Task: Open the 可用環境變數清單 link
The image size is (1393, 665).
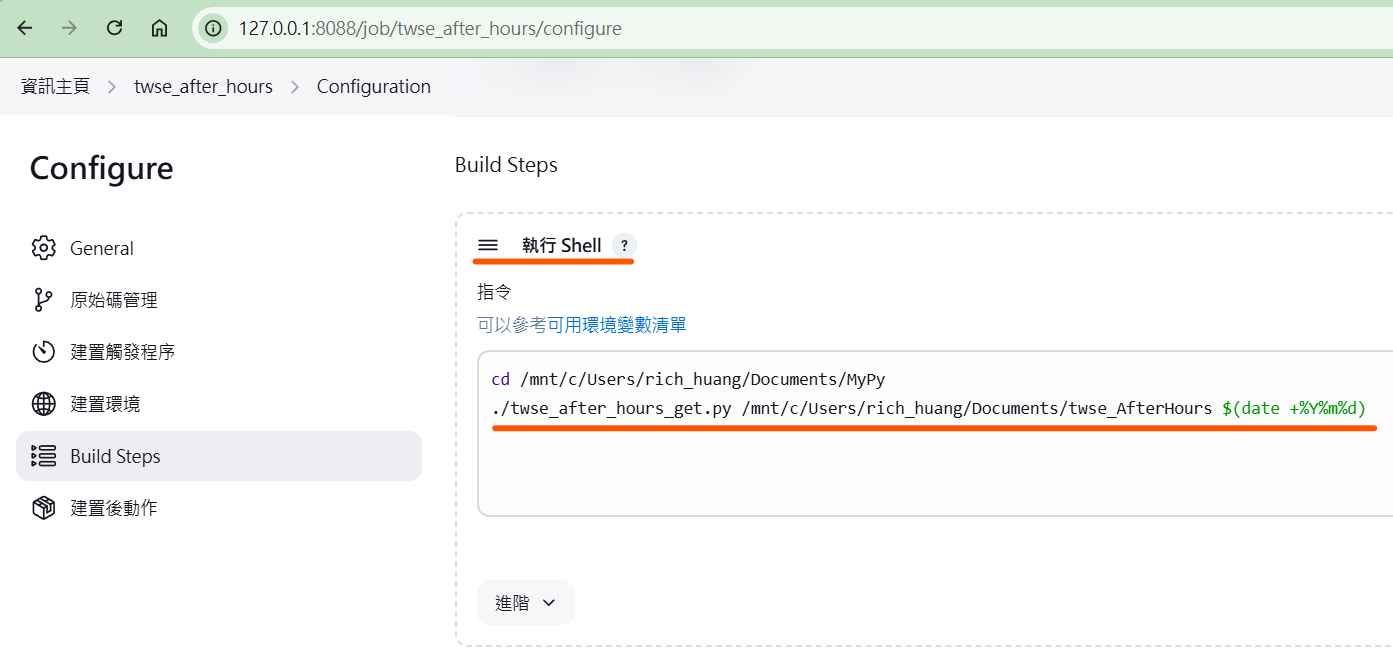Action: 616,325
